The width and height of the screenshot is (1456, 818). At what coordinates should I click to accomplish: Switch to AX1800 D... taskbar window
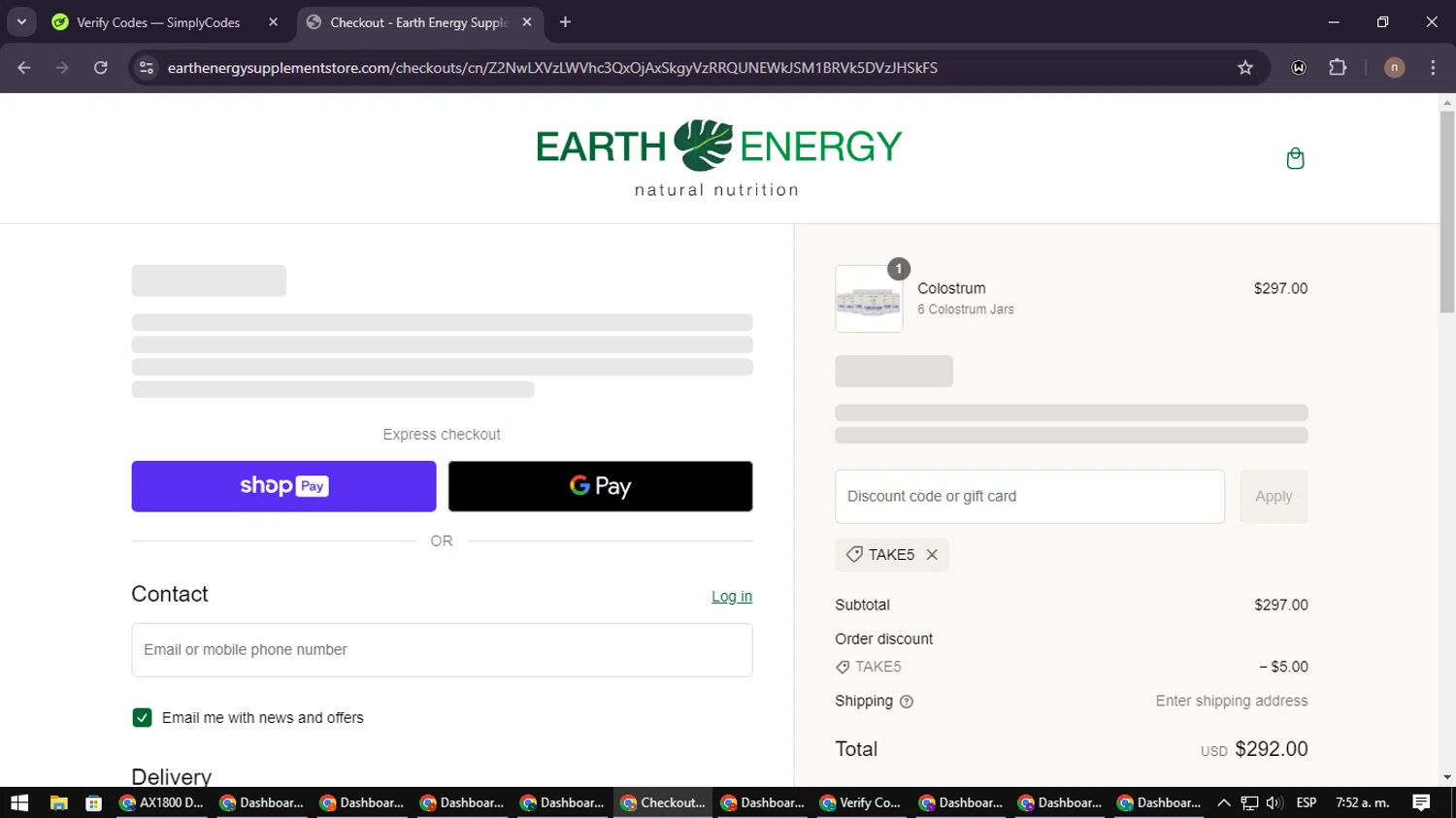point(162,802)
